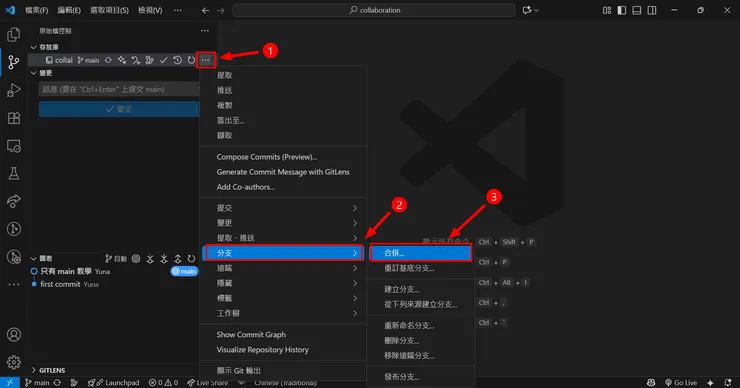Open the remote window status bar button
Viewport: 740px width, 388px height.
pyautogui.click(x=9, y=382)
